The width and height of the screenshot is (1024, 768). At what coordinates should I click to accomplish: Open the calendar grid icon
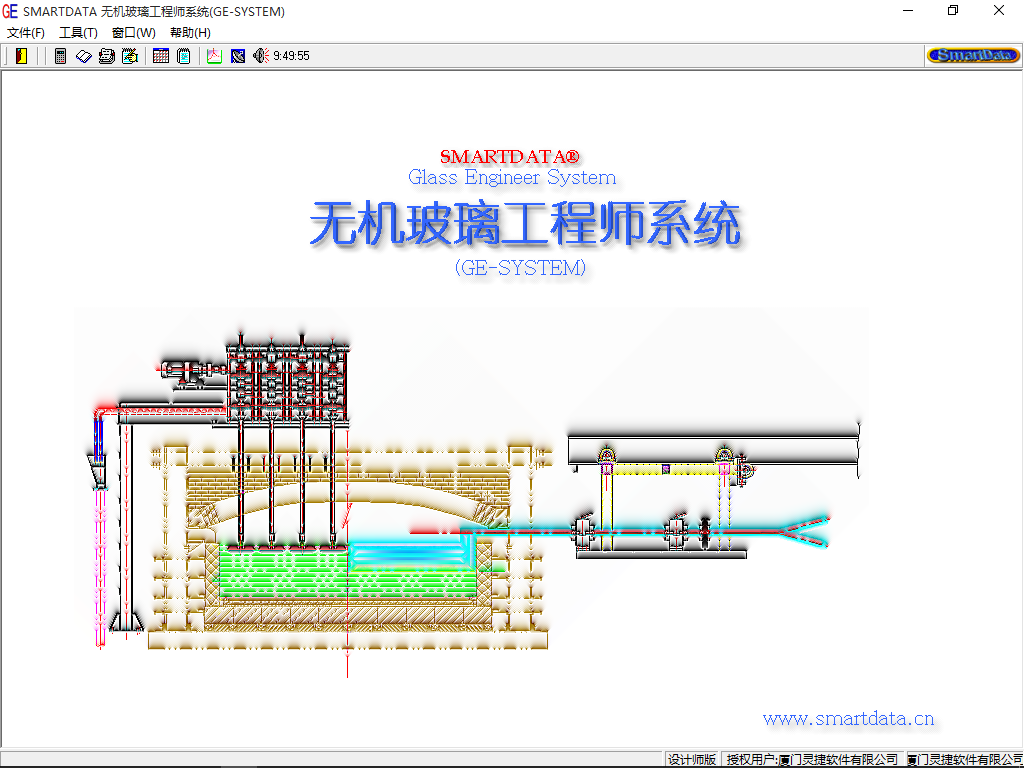[161, 56]
